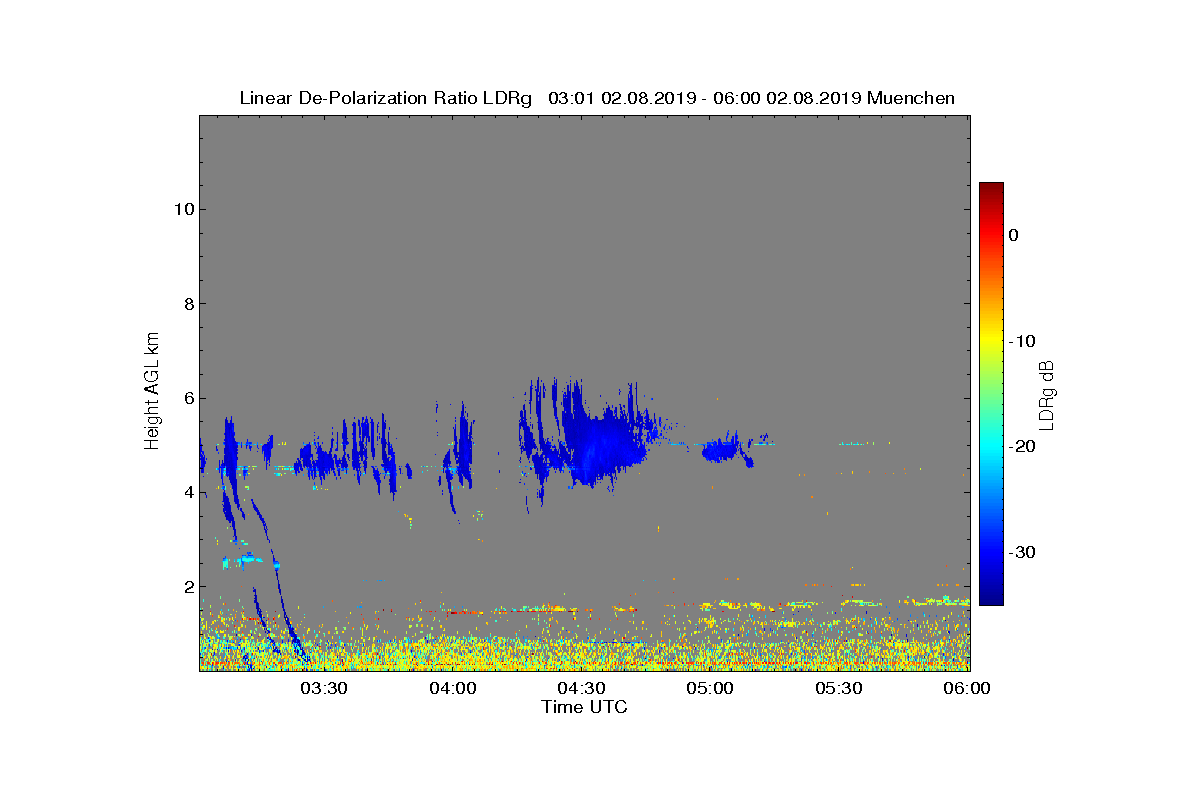Screen dimensions: 1200x800
Task: Click the 06:00 time axis label
Action: point(968,688)
